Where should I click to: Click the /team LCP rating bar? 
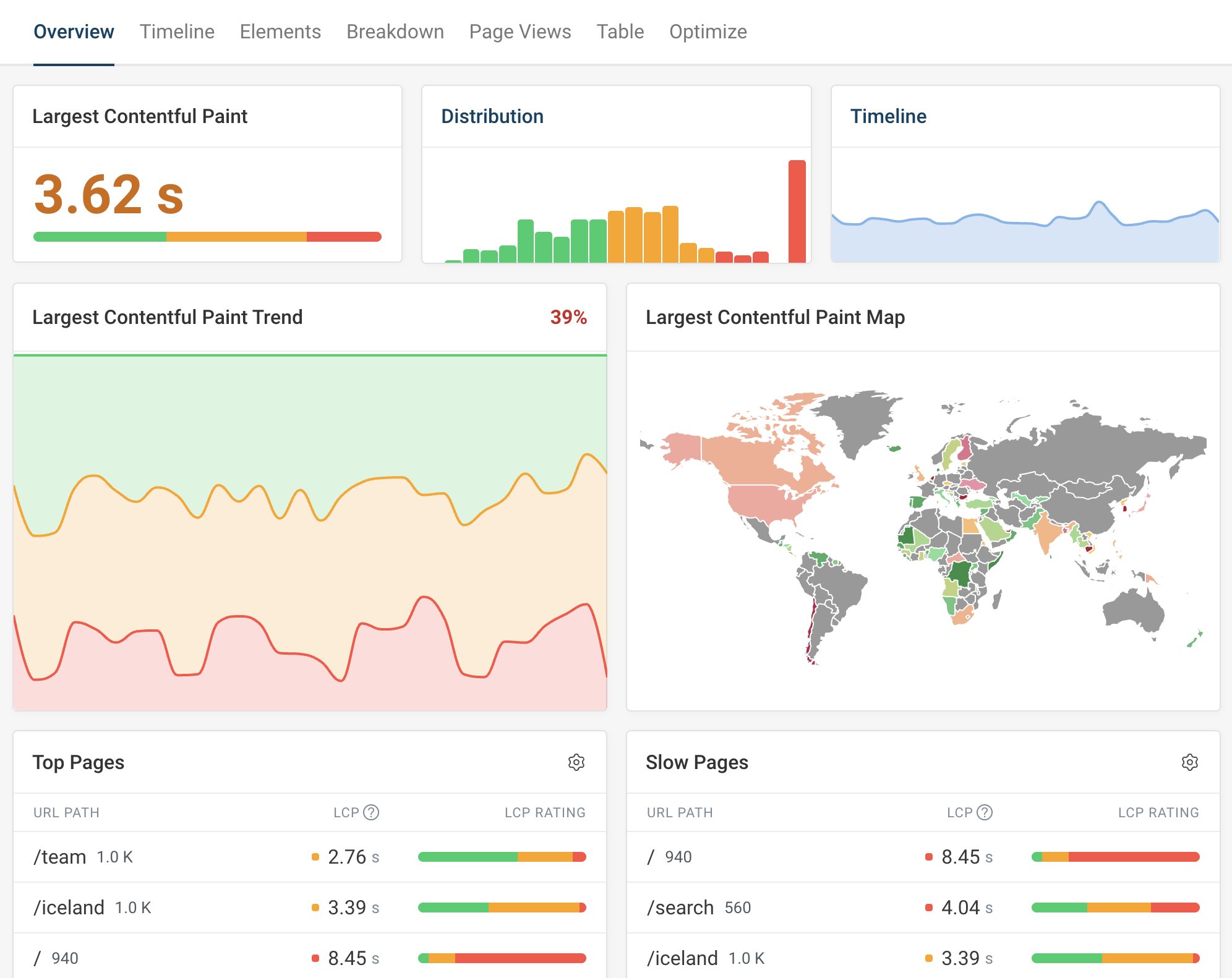click(x=502, y=857)
